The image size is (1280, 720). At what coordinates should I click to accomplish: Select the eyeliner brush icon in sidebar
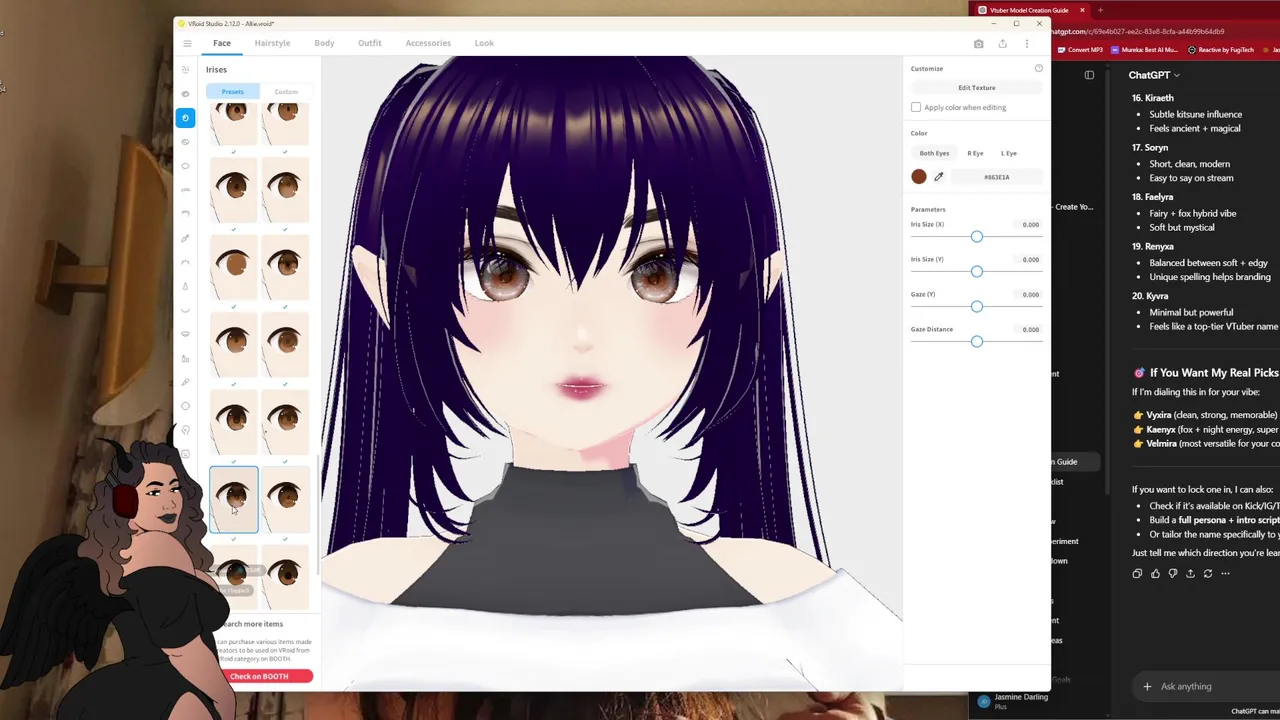tap(185, 238)
